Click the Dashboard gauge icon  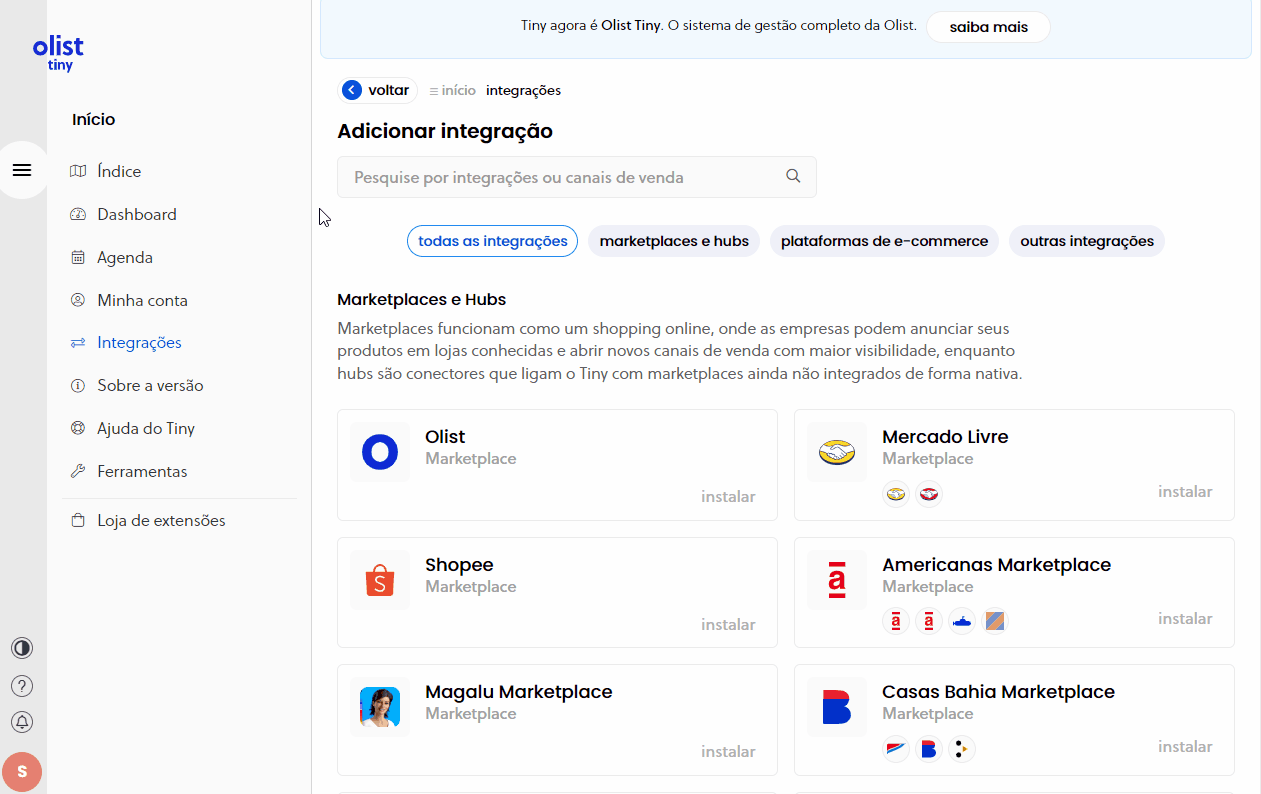(78, 214)
